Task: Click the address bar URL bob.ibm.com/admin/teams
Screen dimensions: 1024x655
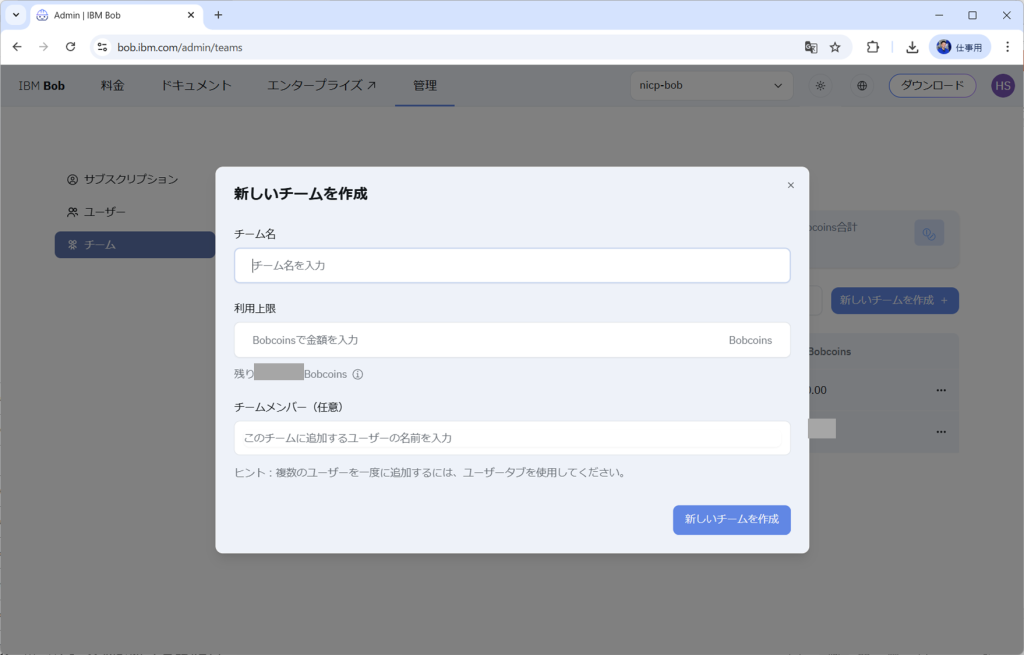Action: [x=180, y=48]
